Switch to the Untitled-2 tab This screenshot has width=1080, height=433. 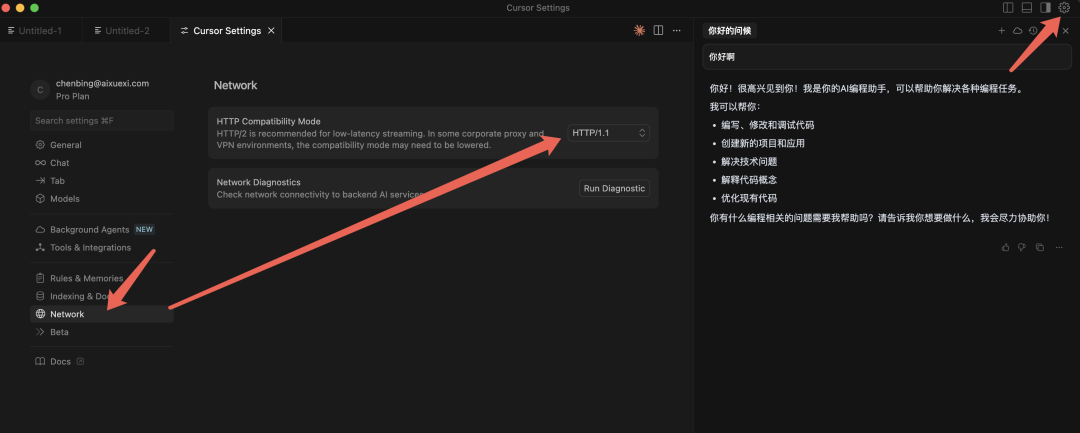(x=127, y=30)
